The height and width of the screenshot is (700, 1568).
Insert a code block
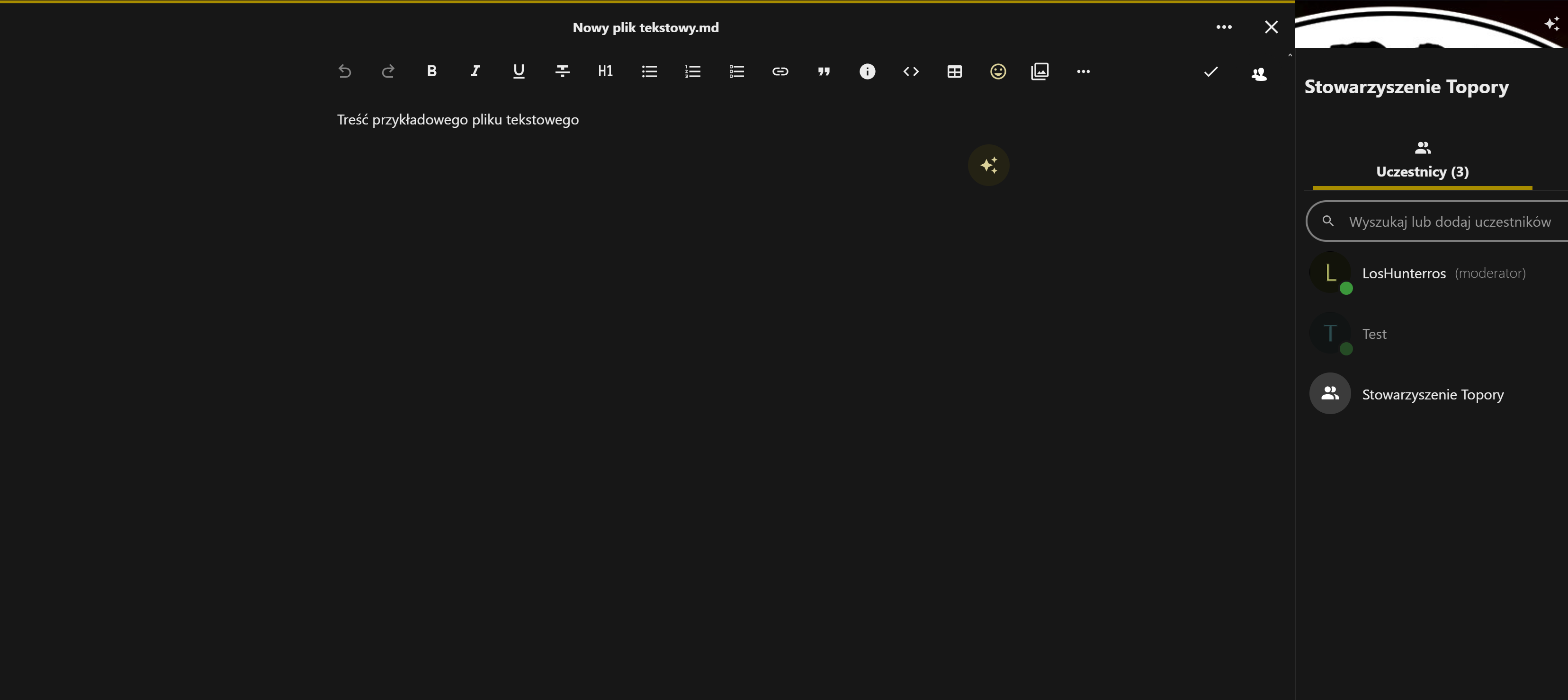click(911, 72)
